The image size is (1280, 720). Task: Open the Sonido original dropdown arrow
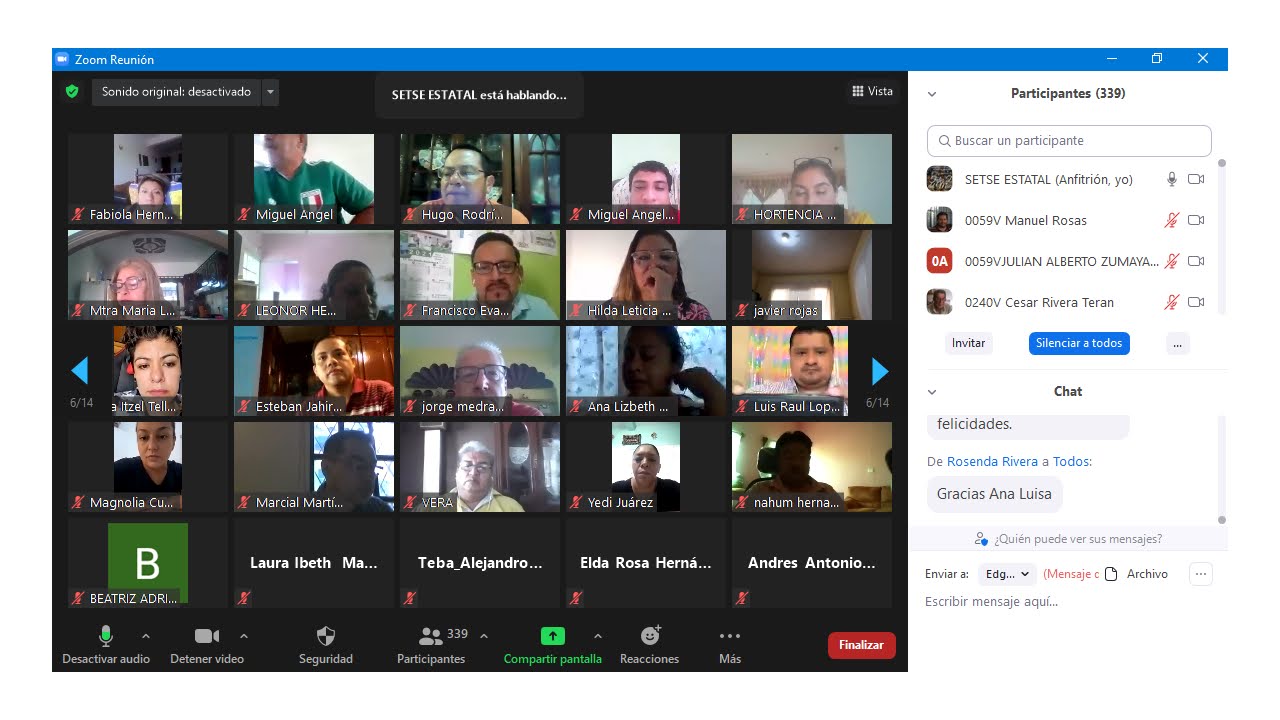pyautogui.click(x=270, y=92)
